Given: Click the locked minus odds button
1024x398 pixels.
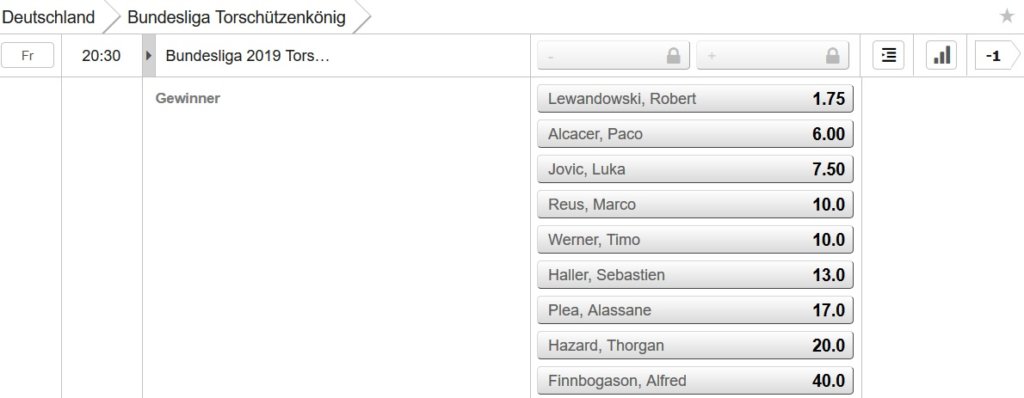Looking at the screenshot, I should pos(613,56).
